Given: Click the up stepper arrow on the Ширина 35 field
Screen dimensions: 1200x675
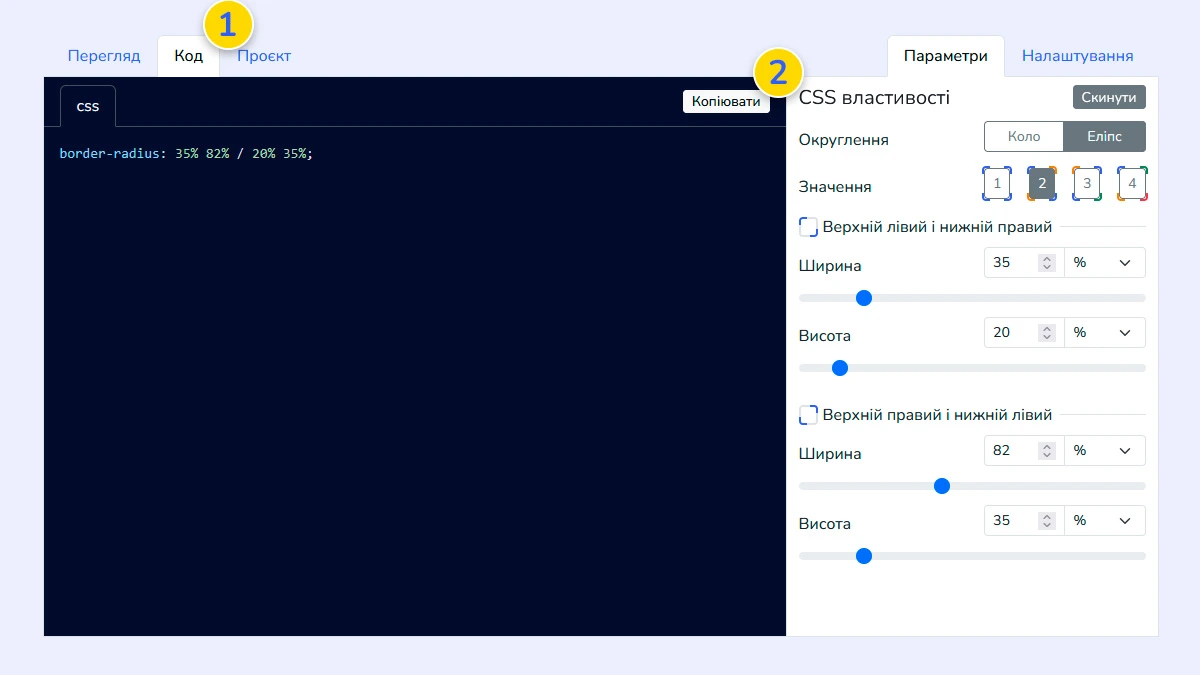Looking at the screenshot, I should pyautogui.click(x=1046, y=258).
